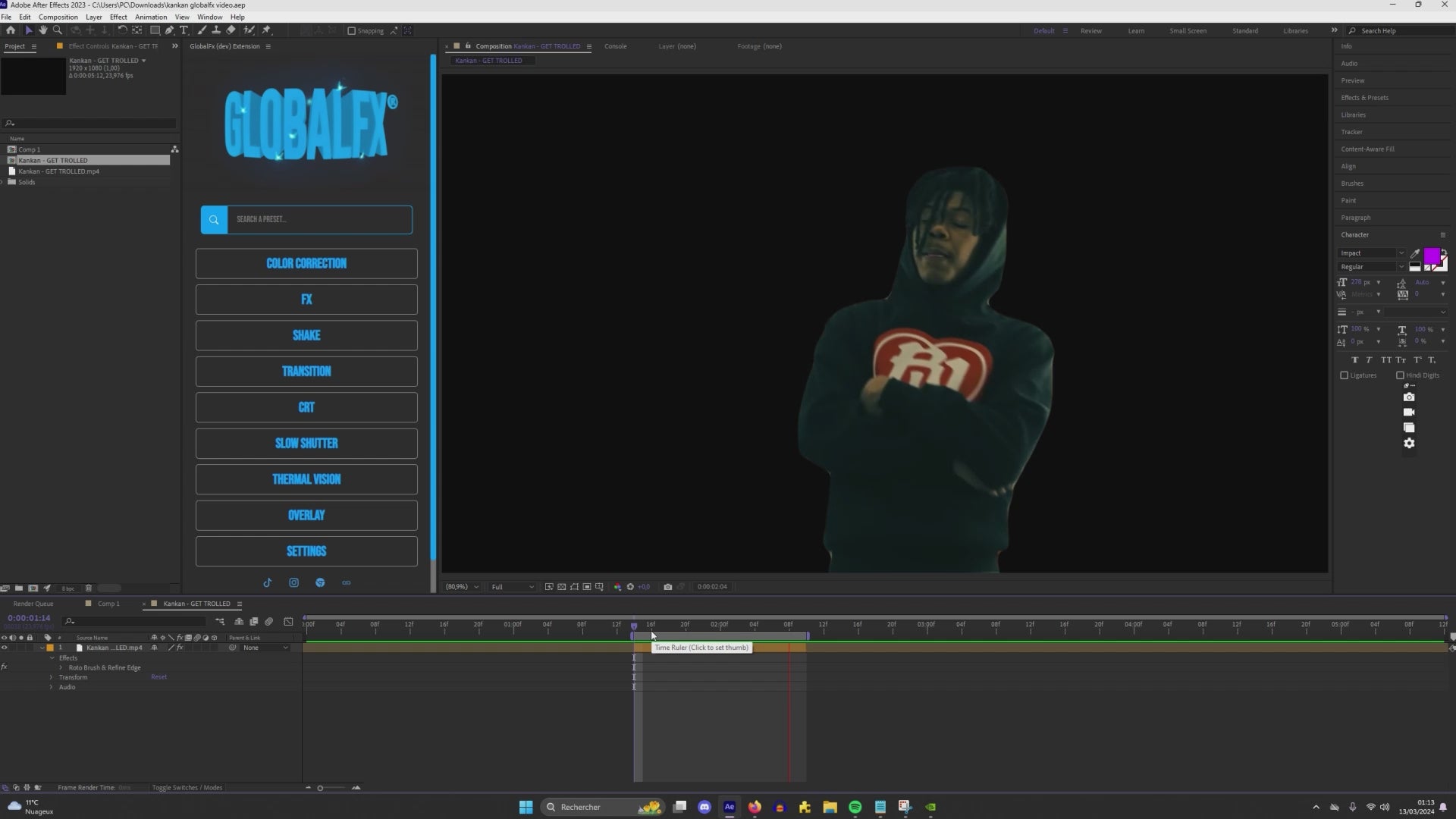Viewport: 1456px width, 819px height.
Task: Open the SHAKE presets category
Action: tap(306, 336)
